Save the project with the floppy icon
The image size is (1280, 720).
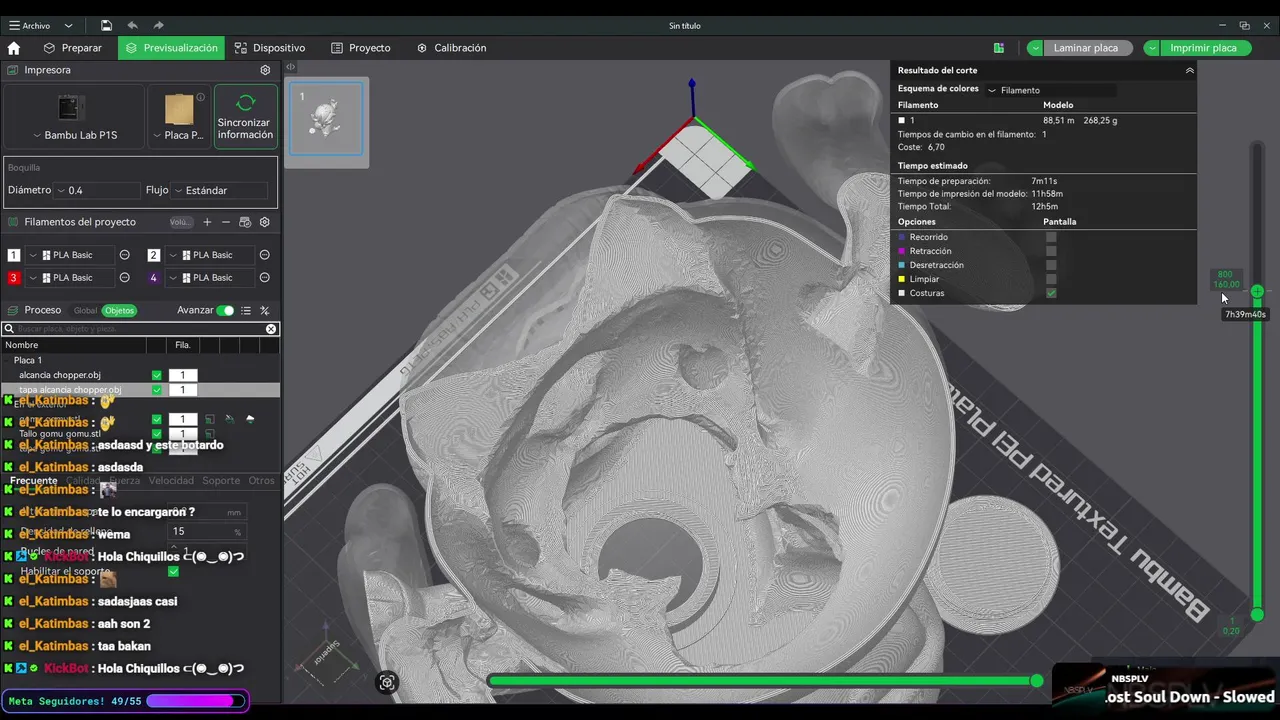pos(106,25)
